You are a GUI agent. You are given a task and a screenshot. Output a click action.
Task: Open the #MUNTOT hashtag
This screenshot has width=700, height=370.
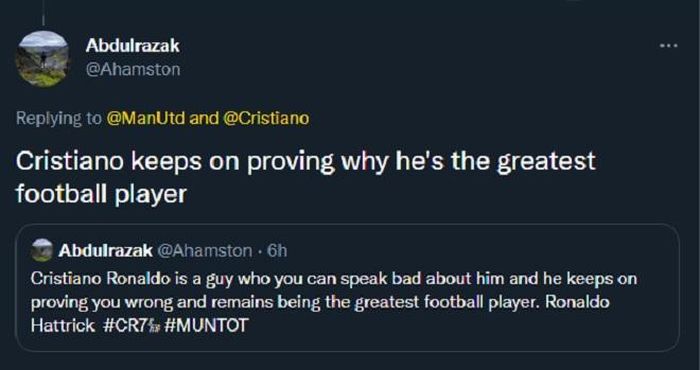[x=206, y=325]
